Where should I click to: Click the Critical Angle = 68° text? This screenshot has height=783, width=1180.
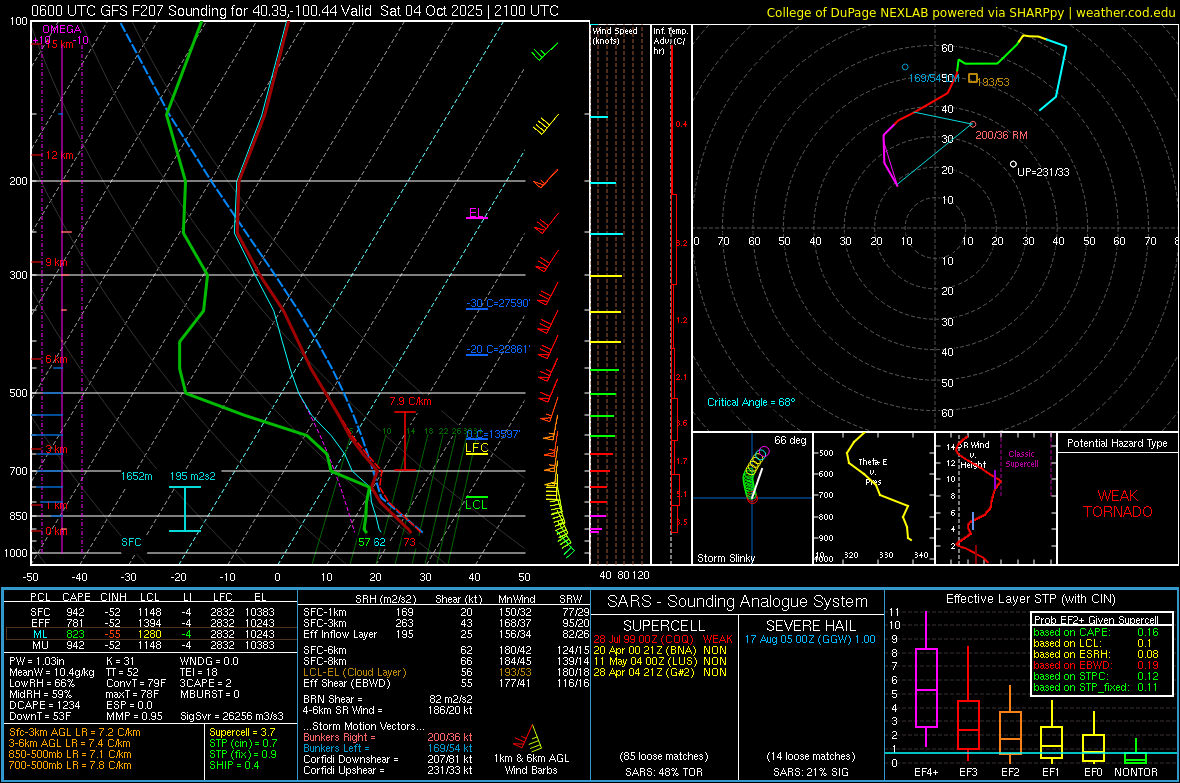751,402
